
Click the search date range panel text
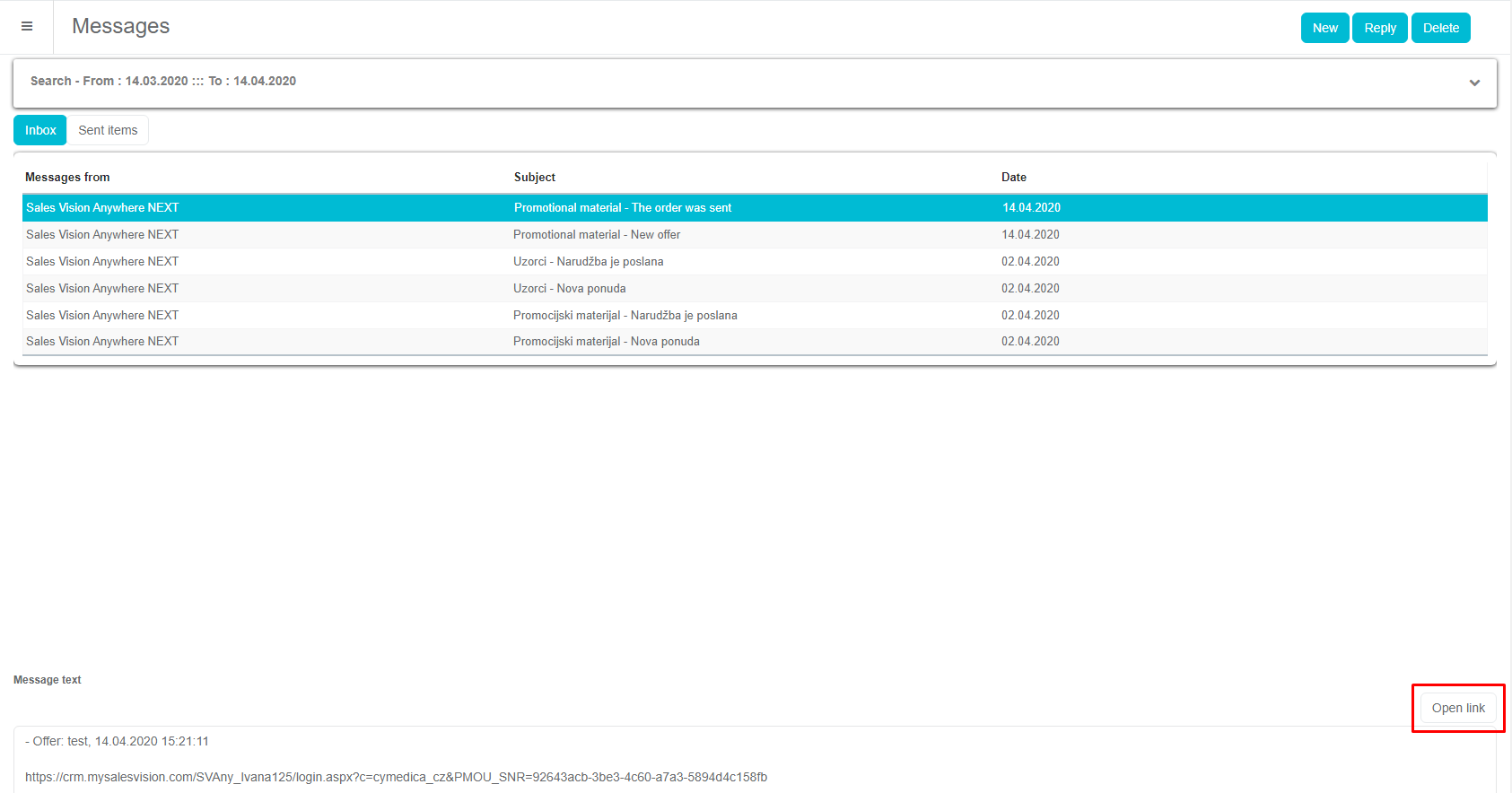click(163, 82)
